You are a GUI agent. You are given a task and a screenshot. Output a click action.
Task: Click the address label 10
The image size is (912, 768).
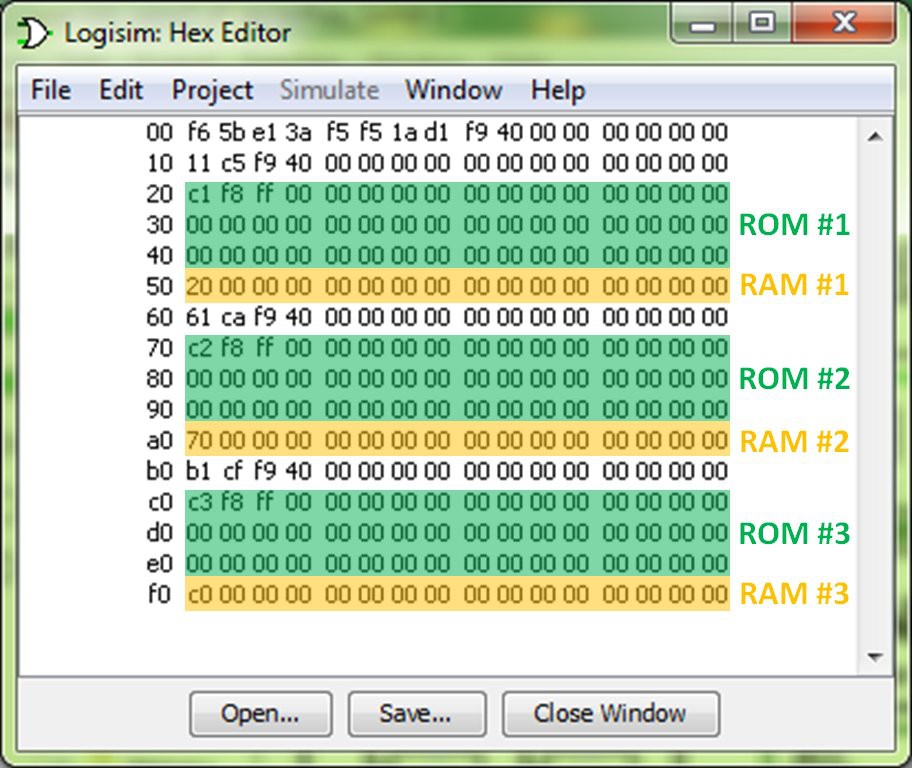[159, 163]
